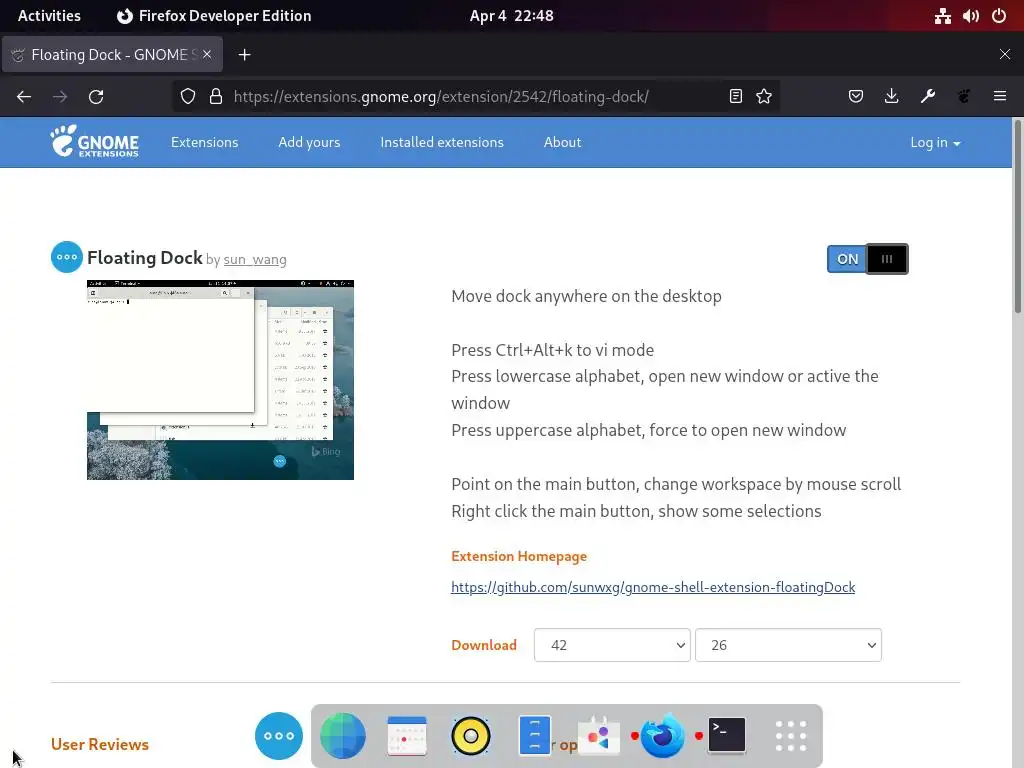Image resolution: width=1024 pixels, height=768 pixels.
Task: Open the Add yours nav item
Action: [x=309, y=142]
